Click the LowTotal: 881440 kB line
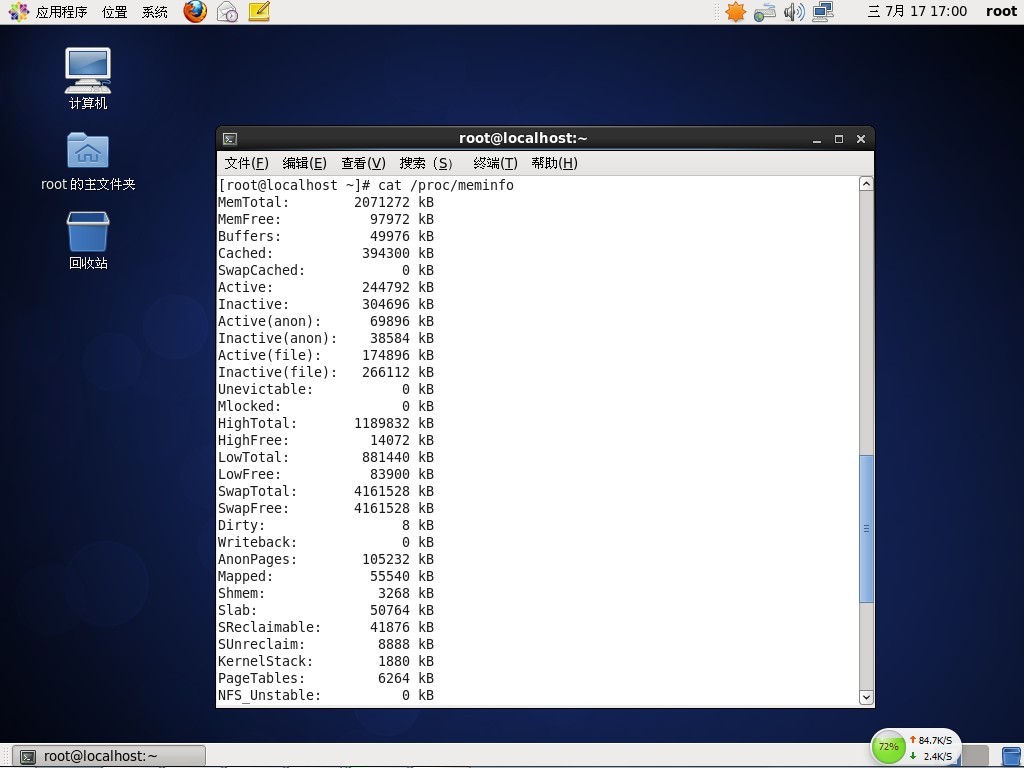 click(x=326, y=457)
